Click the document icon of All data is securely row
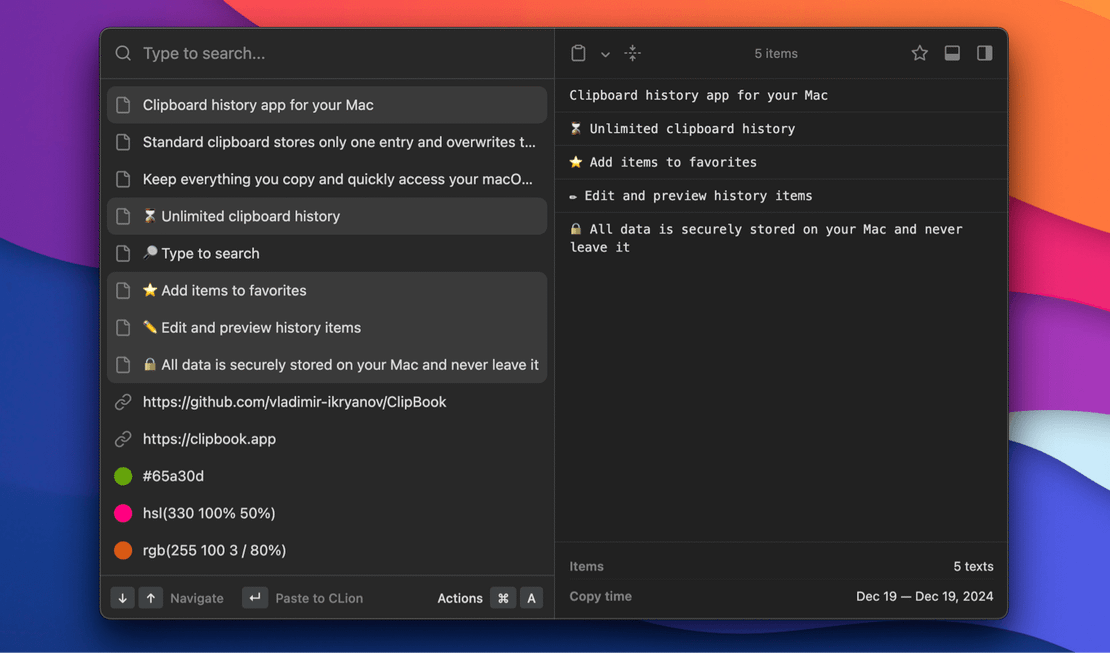Image resolution: width=1110 pixels, height=653 pixels. click(x=123, y=365)
